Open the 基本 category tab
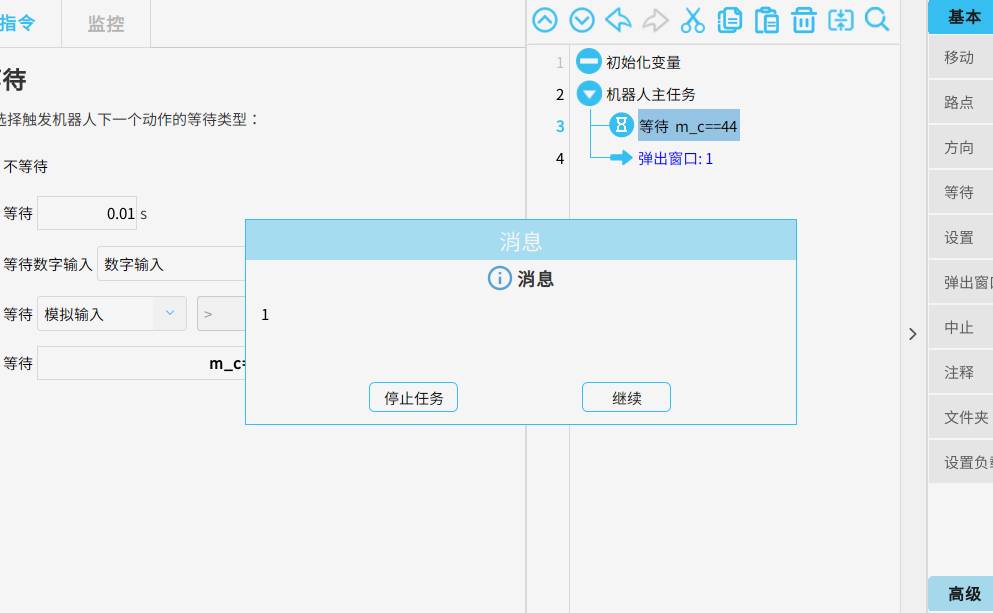 [963, 16]
